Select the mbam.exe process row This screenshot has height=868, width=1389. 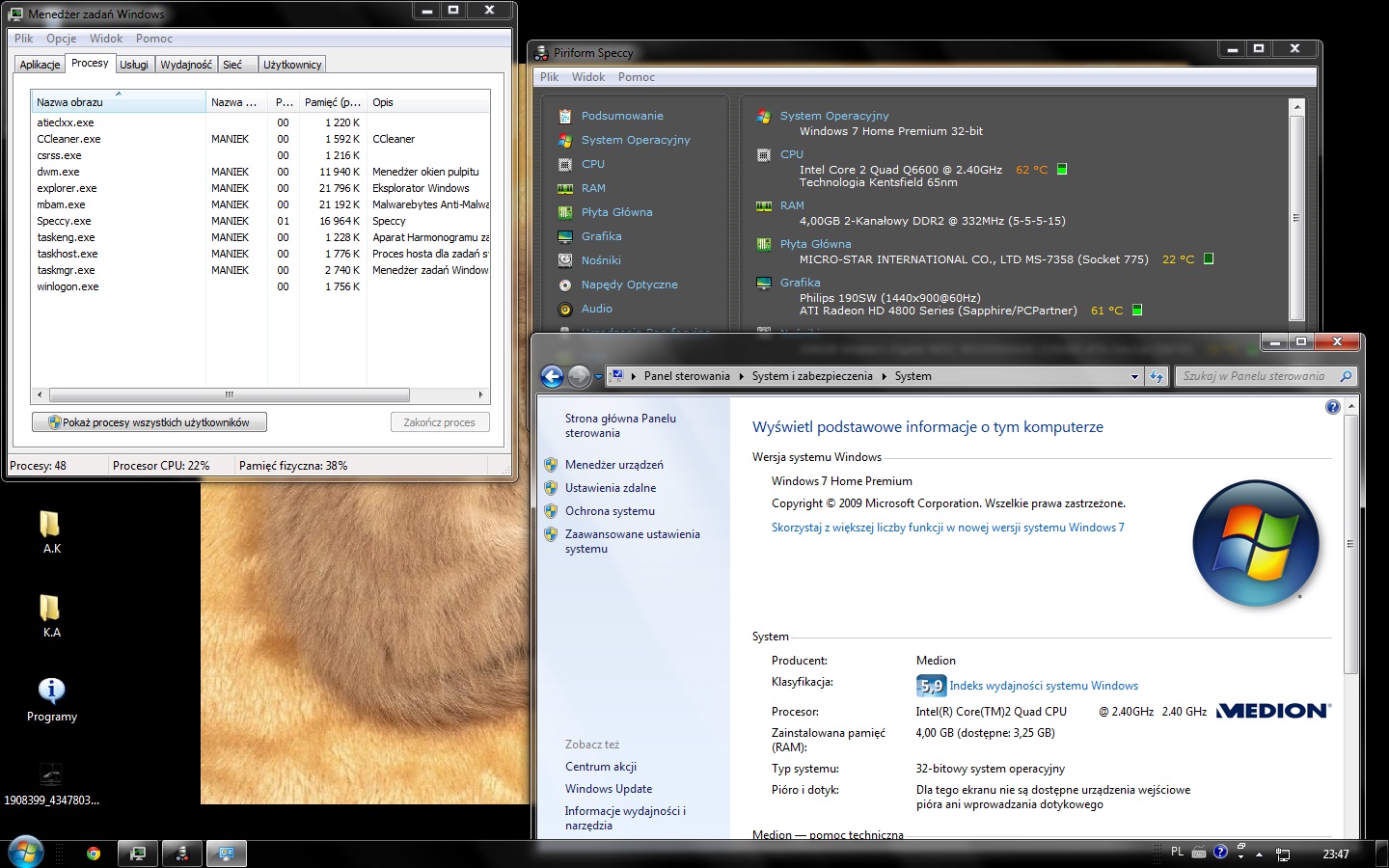click(260, 204)
